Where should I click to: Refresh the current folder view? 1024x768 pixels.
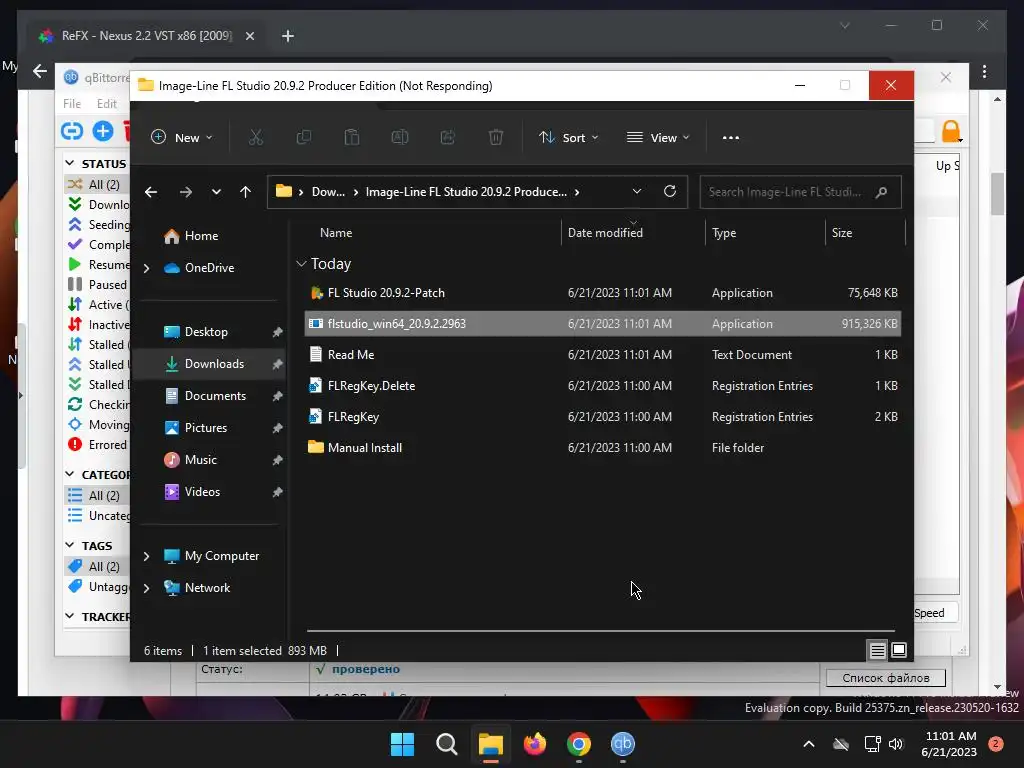(669, 191)
